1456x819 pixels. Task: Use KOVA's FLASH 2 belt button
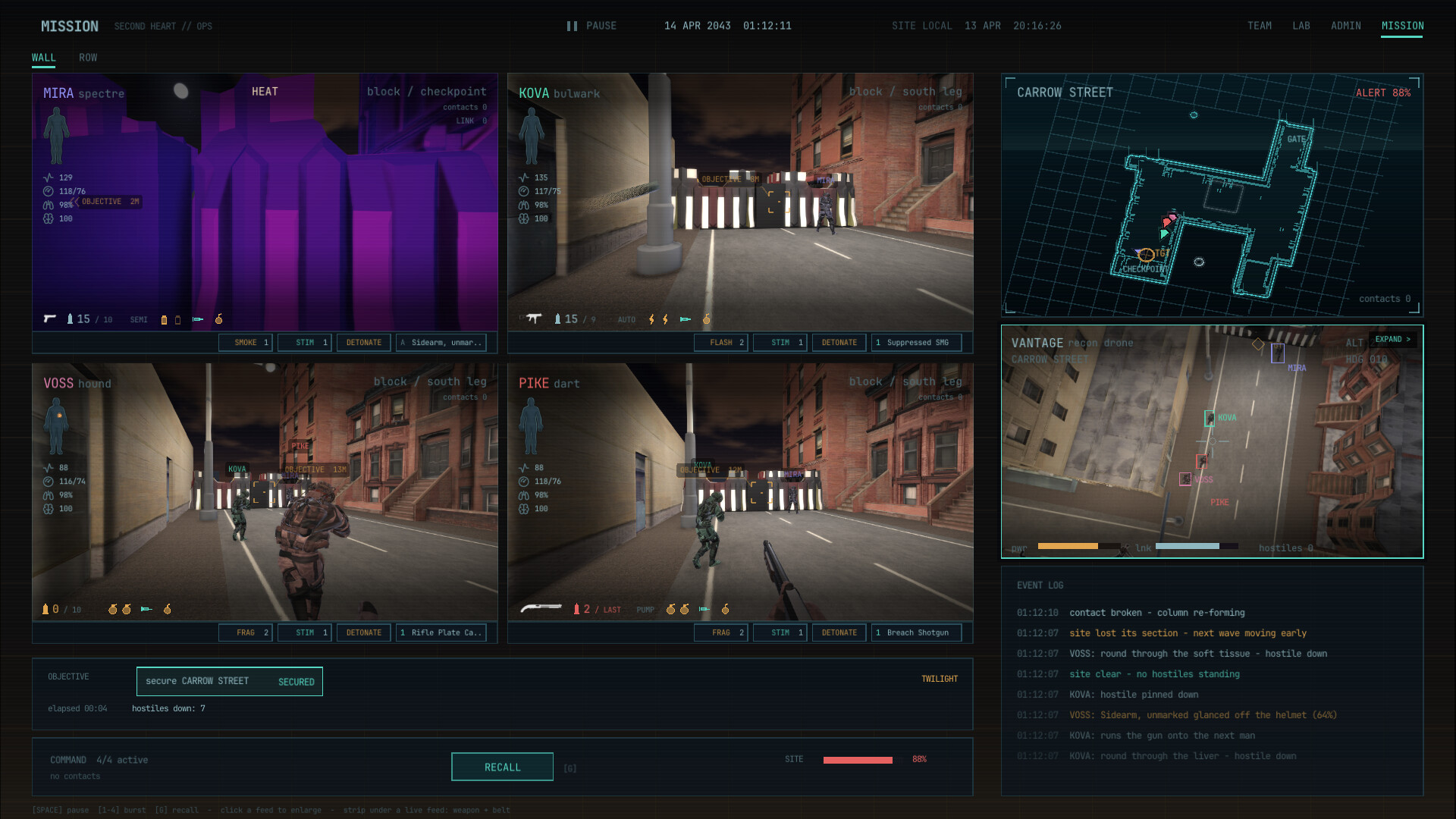tap(721, 343)
